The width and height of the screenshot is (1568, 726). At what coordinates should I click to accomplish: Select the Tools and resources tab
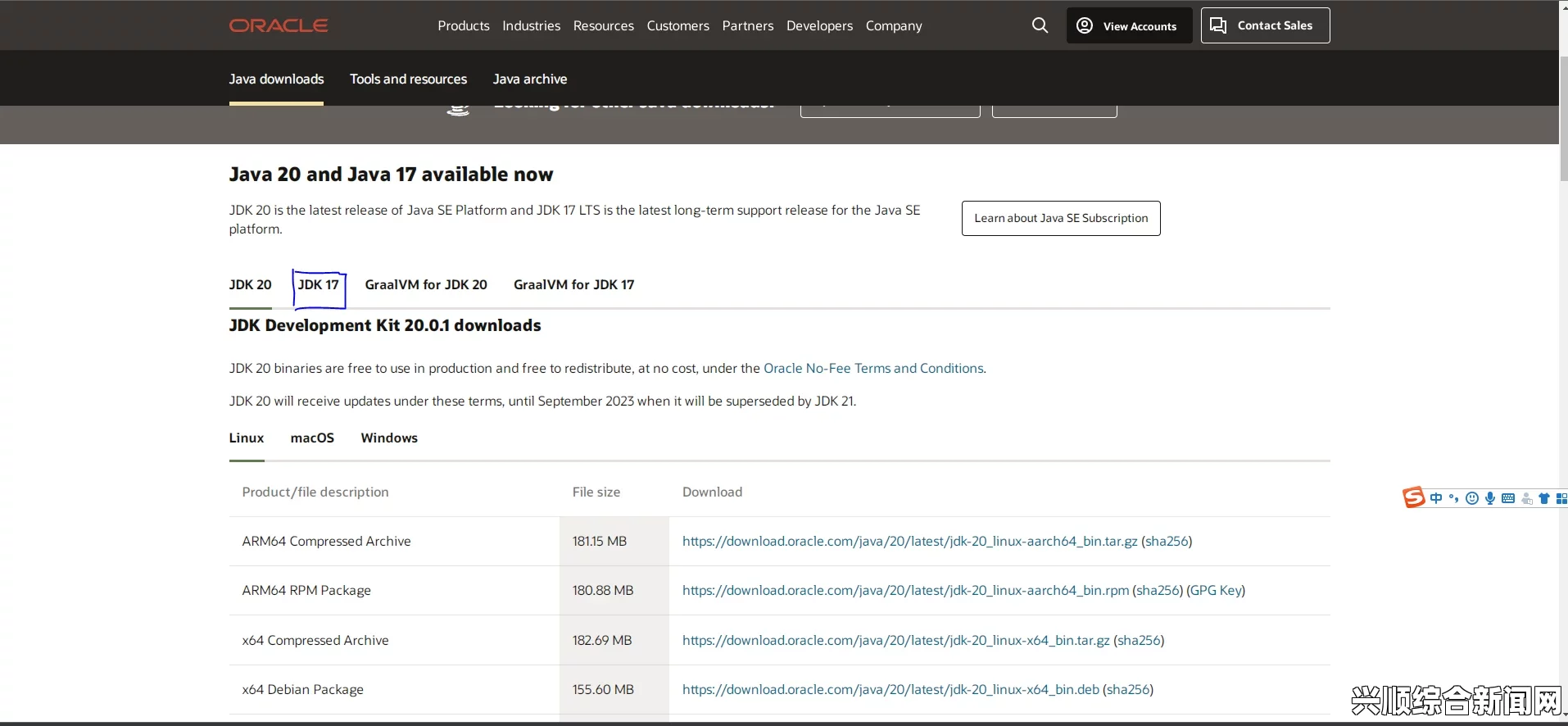click(408, 79)
